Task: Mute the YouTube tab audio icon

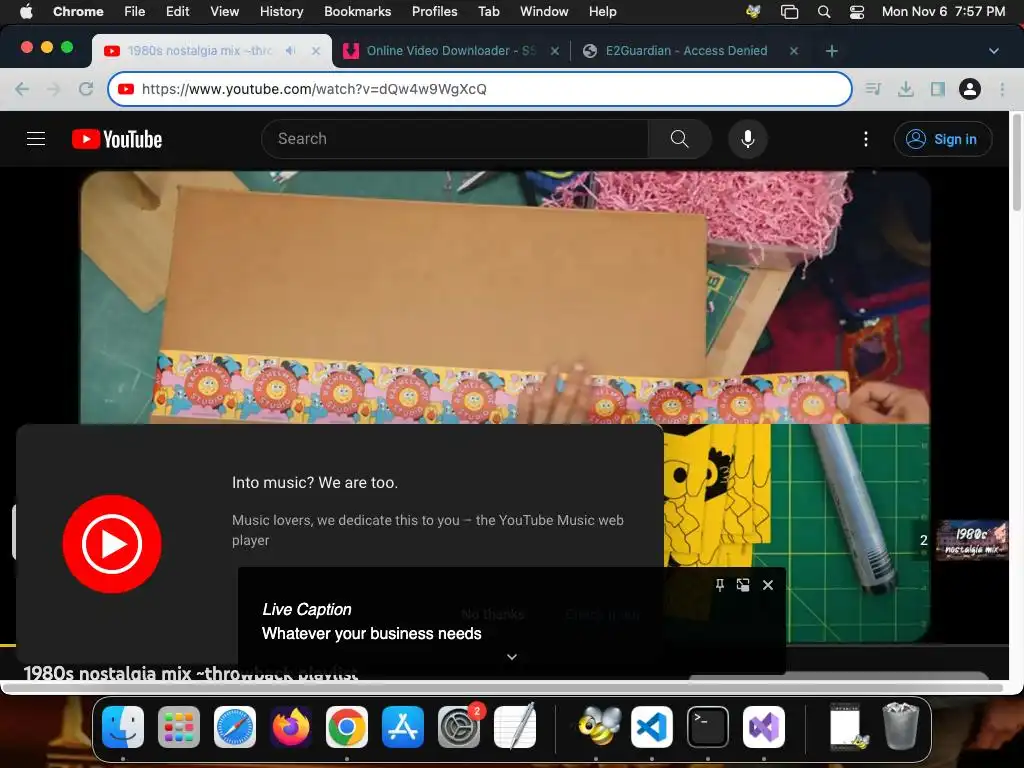Action: tap(291, 50)
